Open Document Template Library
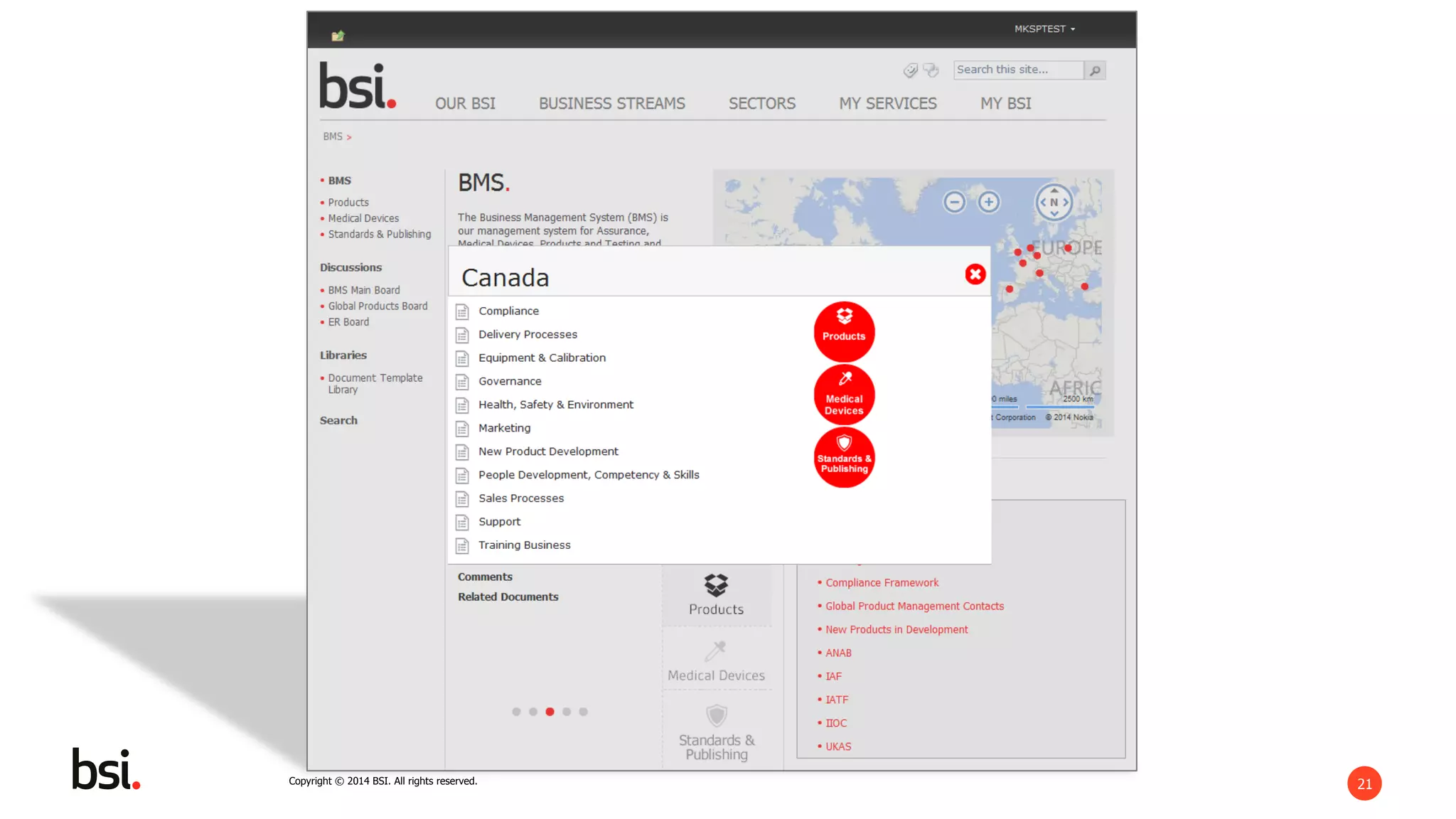The image size is (1456, 819). point(375,384)
